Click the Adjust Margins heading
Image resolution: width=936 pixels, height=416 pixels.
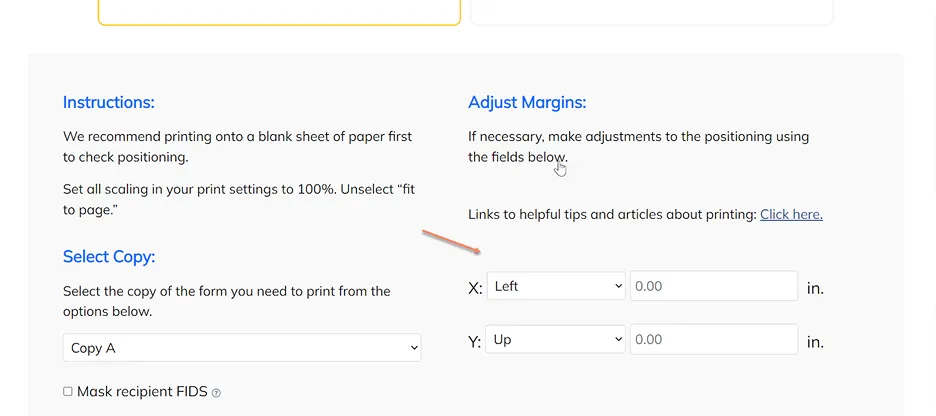(527, 103)
